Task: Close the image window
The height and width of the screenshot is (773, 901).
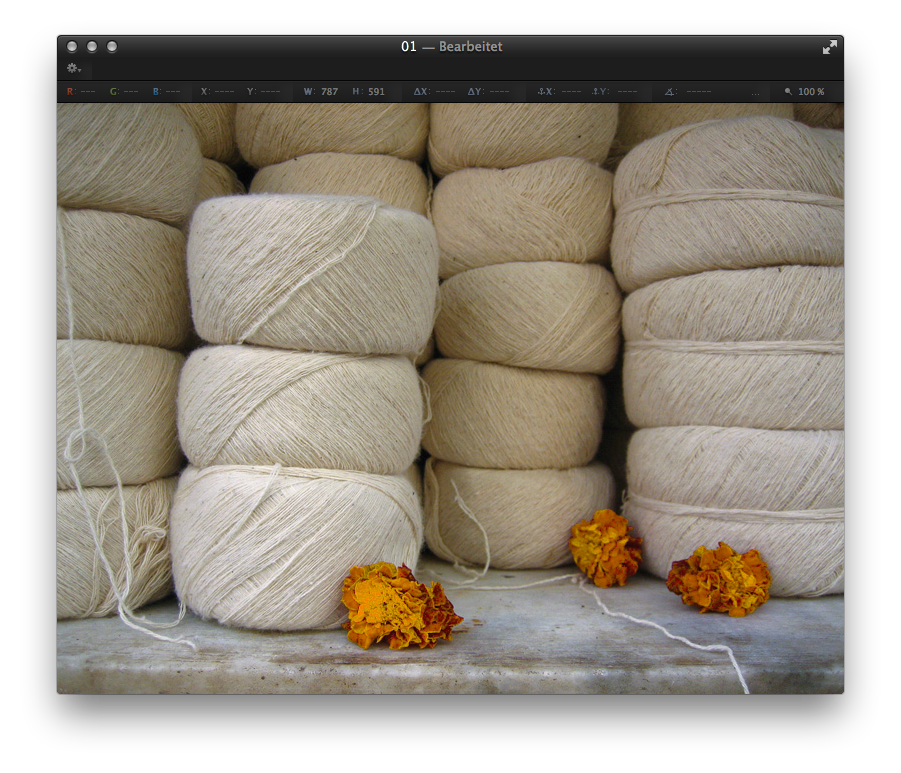Action: pos(72,47)
